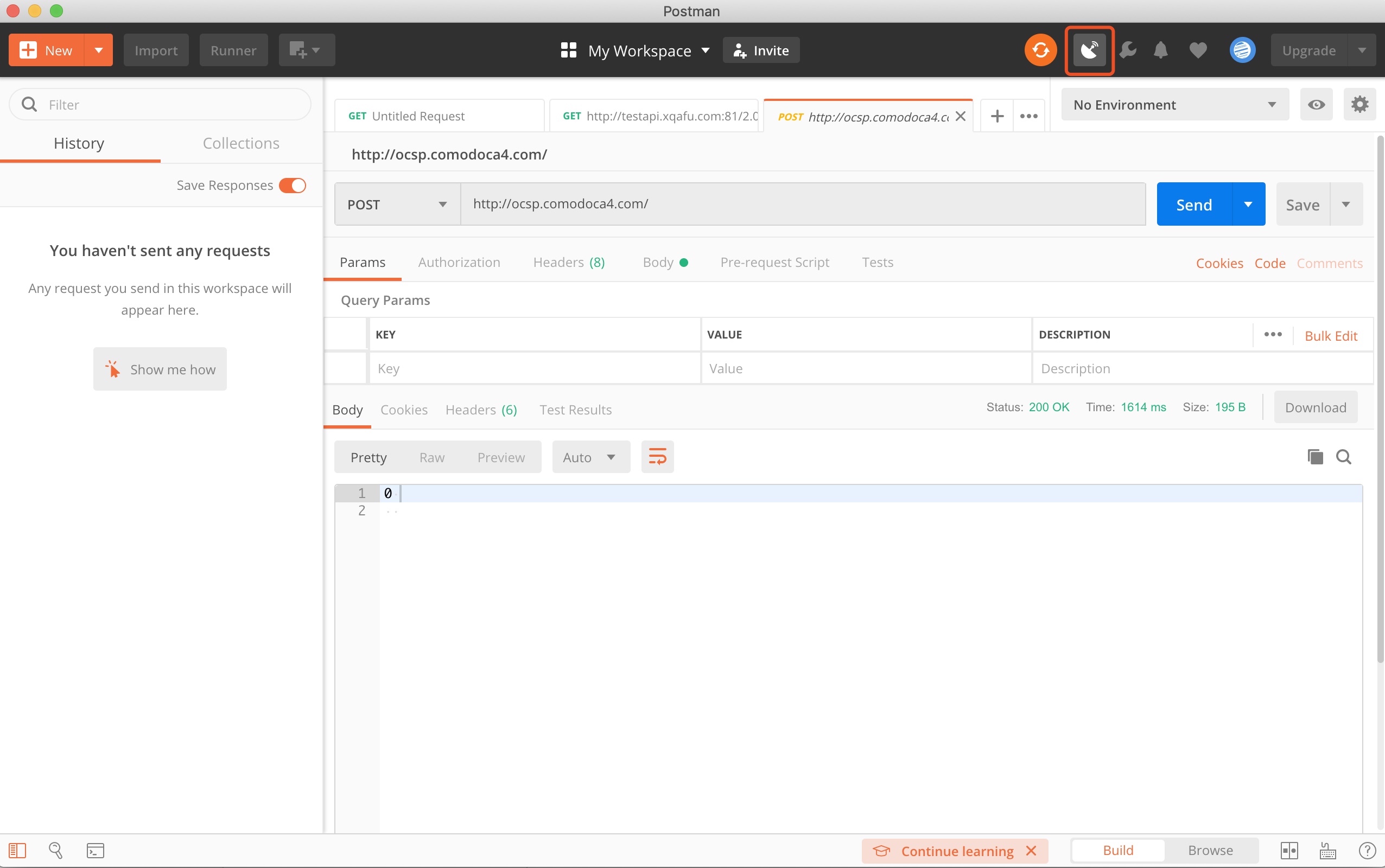Image resolution: width=1385 pixels, height=868 pixels.
Task: Open the request Headers (8) tab
Action: (x=568, y=263)
